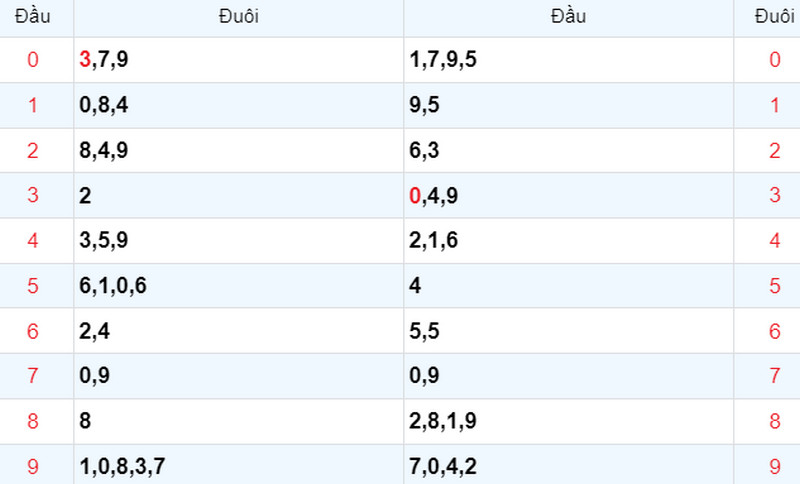
Task: Click the left Đuôi column header
Action: pyautogui.click(x=239, y=17)
